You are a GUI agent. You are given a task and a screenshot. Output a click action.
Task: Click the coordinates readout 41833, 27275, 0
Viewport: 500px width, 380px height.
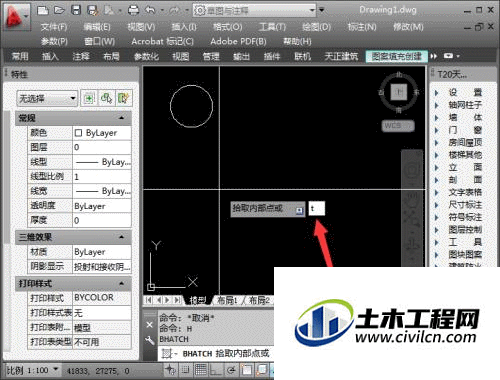(x=98, y=371)
